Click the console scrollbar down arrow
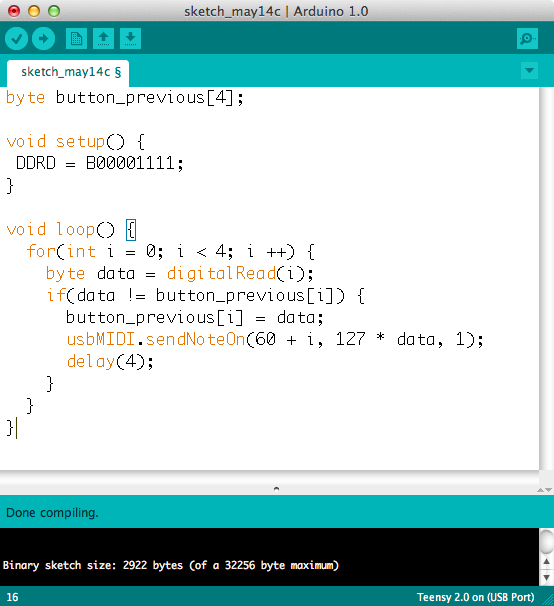554x606 pixels. click(x=546, y=578)
